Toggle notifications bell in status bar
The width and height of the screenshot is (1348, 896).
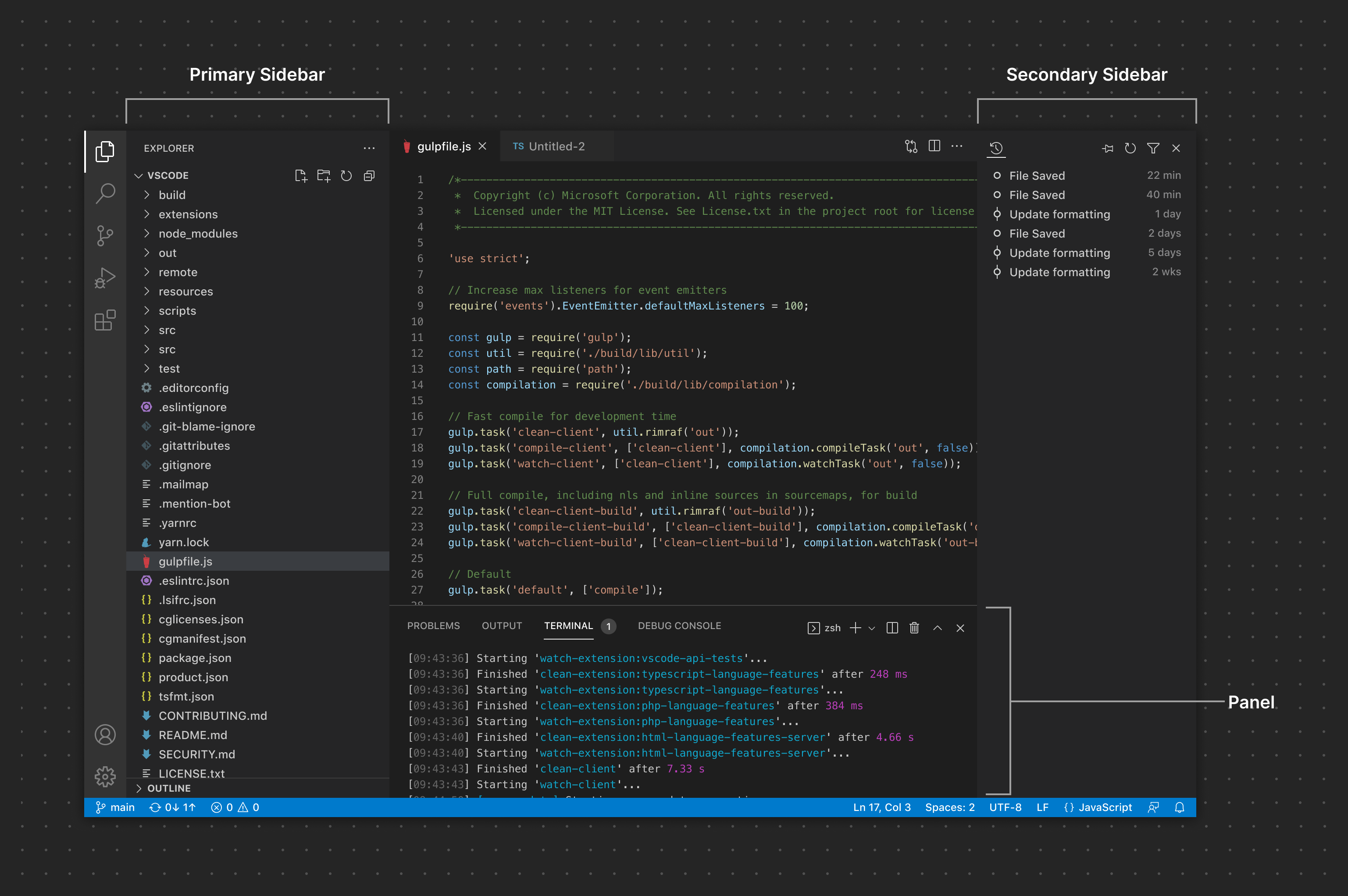pyautogui.click(x=1179, y=807)
